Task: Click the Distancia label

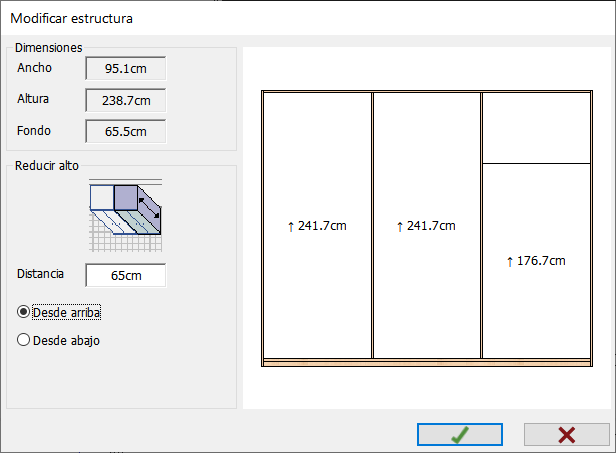Action: [x=40, y=273]
